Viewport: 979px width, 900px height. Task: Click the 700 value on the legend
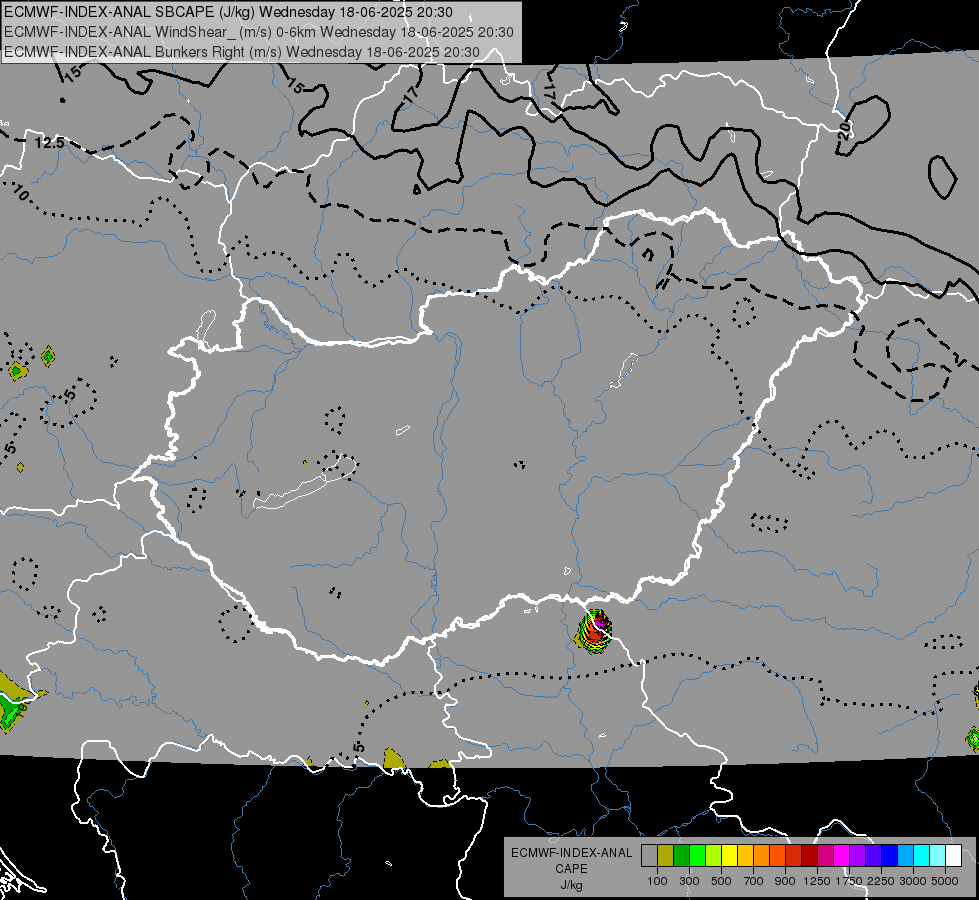point(754,881)
